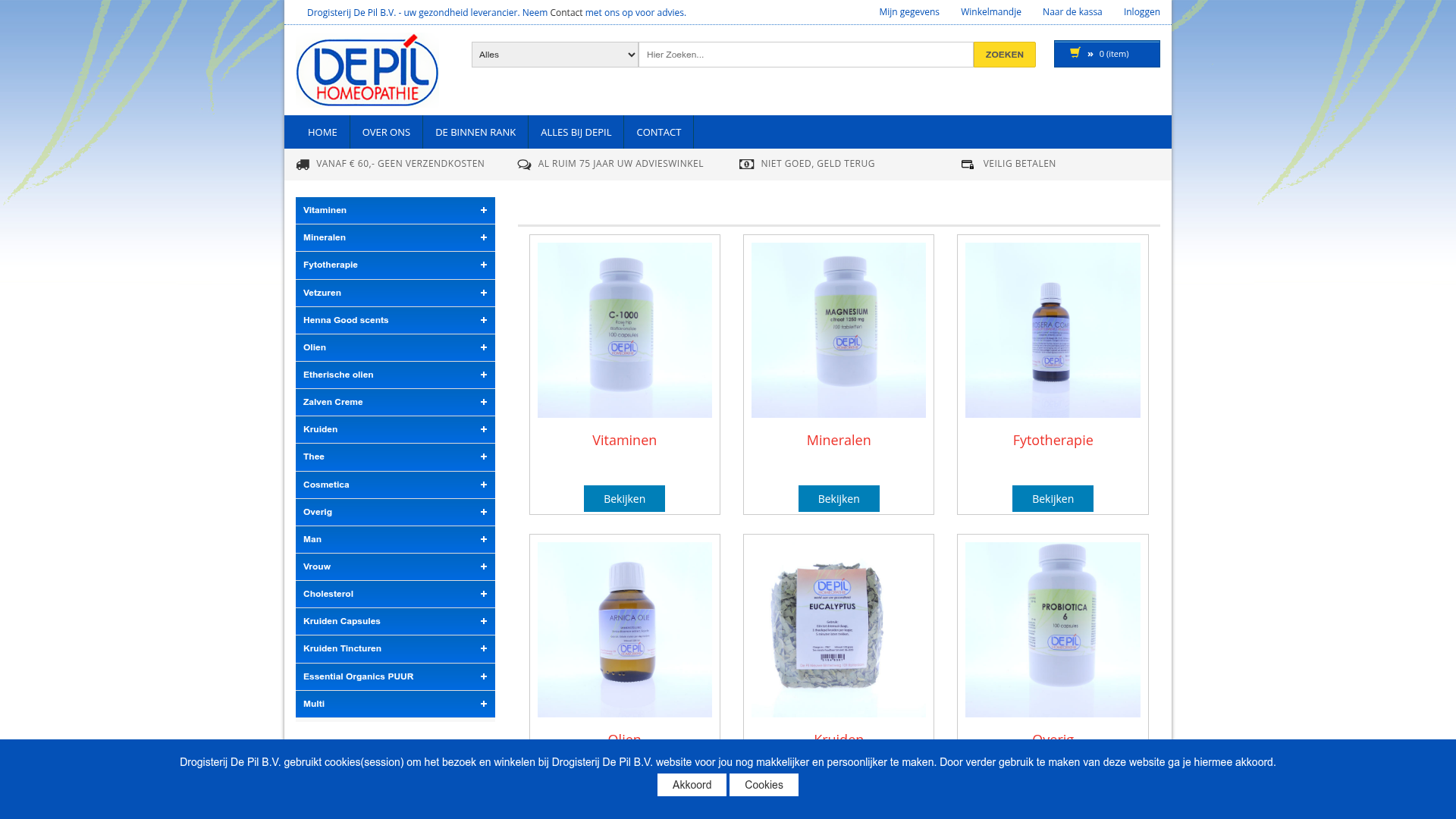
Task: Open the Magnesium Mineralen product thumbnail
Action: click(x=839, y=330)
